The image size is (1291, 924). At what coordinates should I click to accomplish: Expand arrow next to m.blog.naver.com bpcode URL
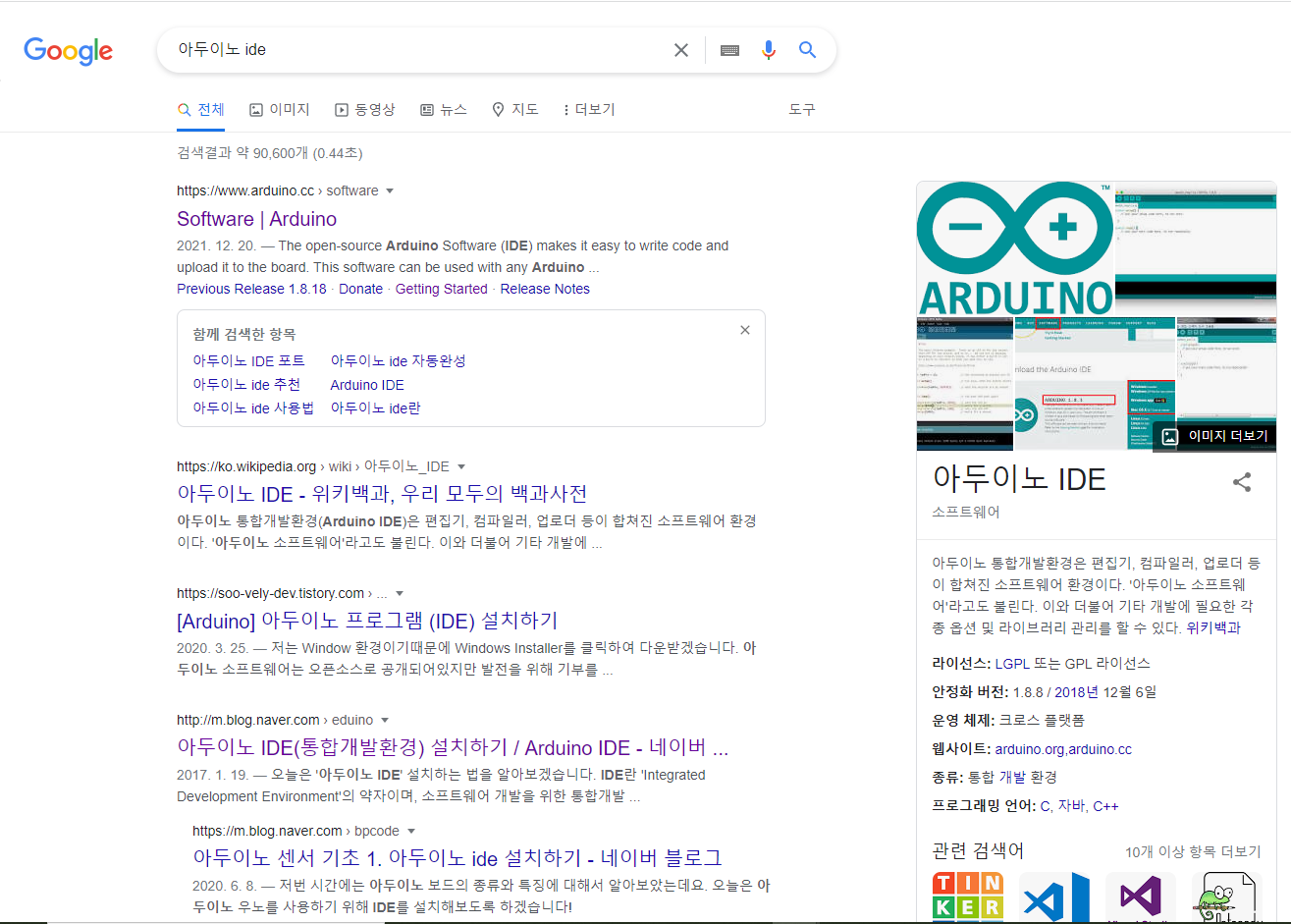(x=411, y=832)
